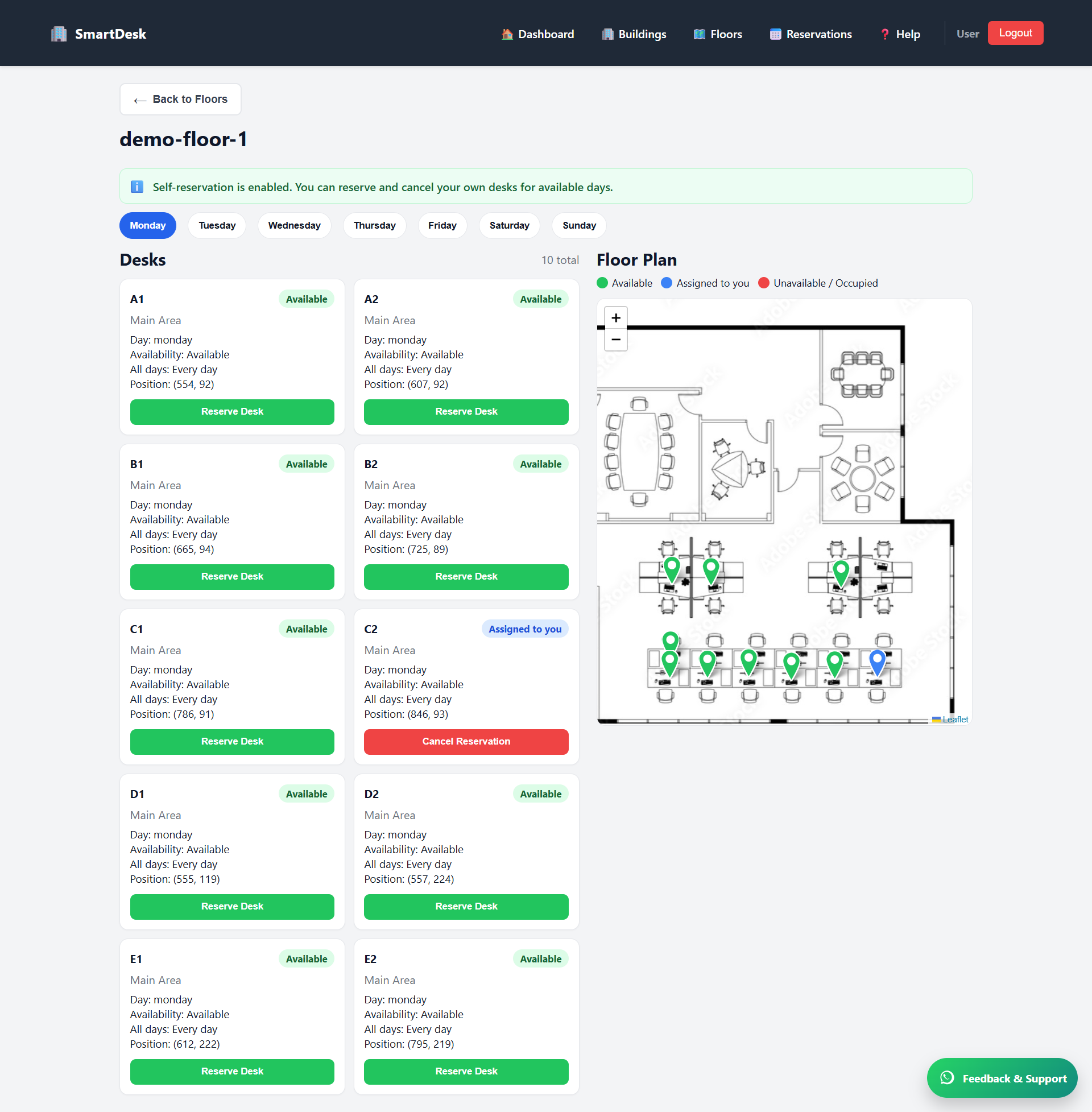Click the red Unavailable legend dot
The height and width of the screenshot is (1112, 1092).
[x=763, y=283]
